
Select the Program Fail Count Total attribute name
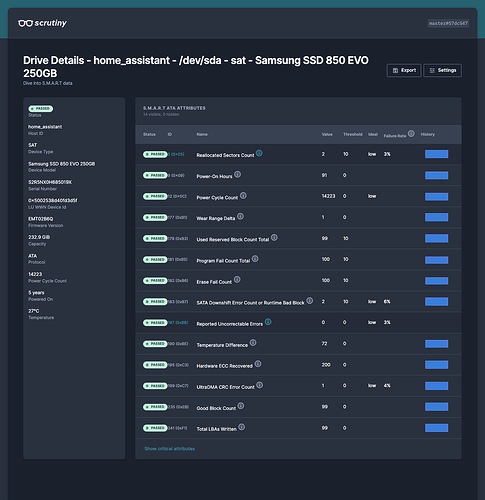coord(223,261)
